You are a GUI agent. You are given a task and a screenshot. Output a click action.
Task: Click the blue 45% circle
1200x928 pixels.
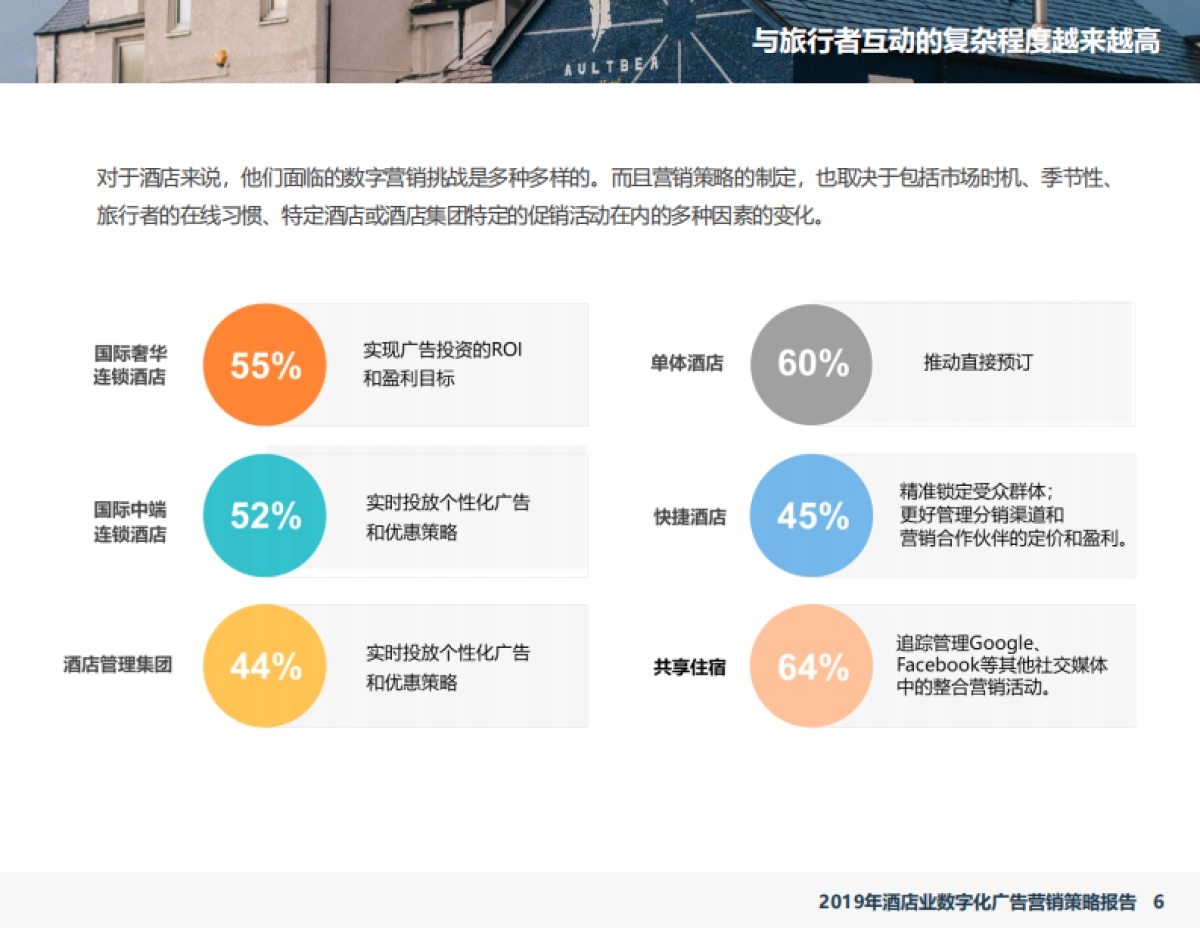tap(810, 516)
